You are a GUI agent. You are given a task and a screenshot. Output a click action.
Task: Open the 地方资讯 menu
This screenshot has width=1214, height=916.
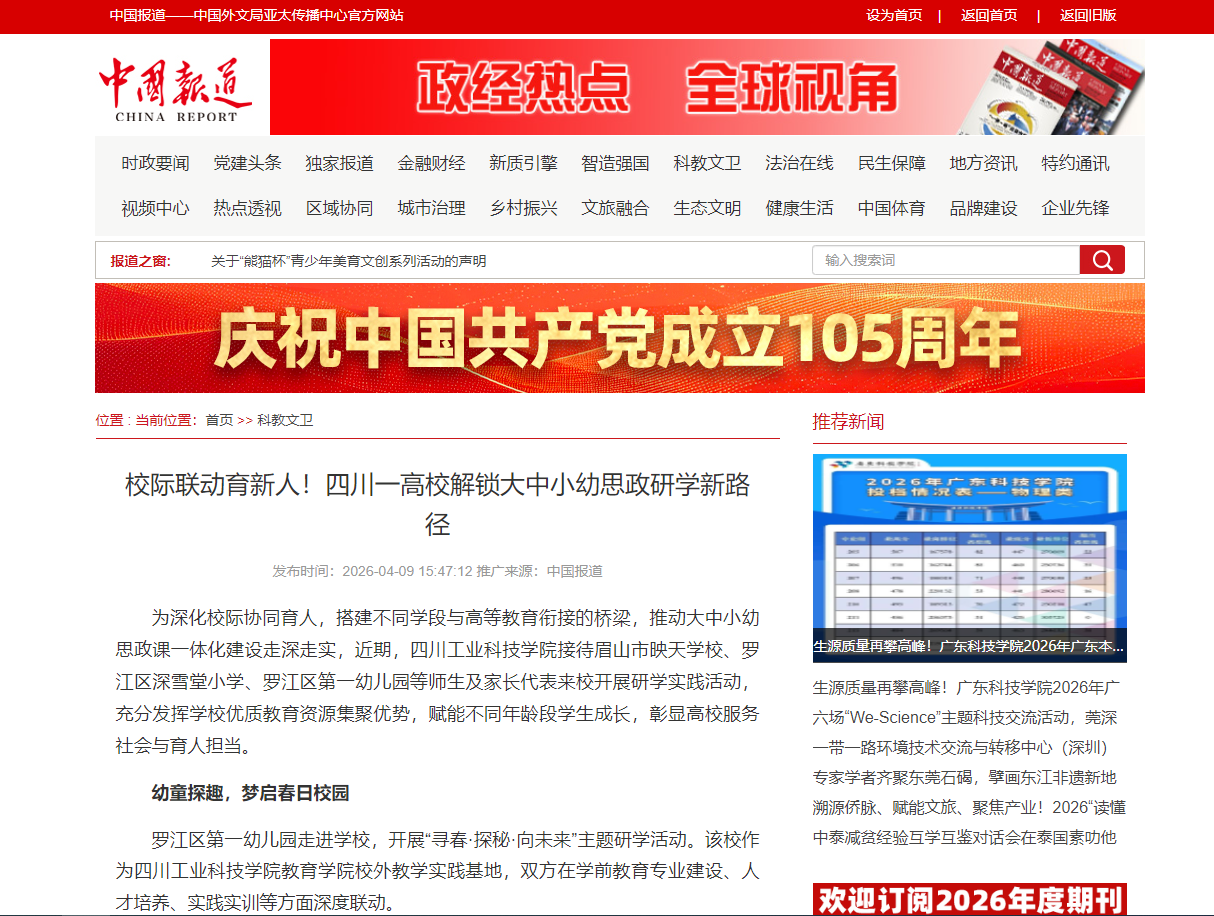tap(983, 163)
